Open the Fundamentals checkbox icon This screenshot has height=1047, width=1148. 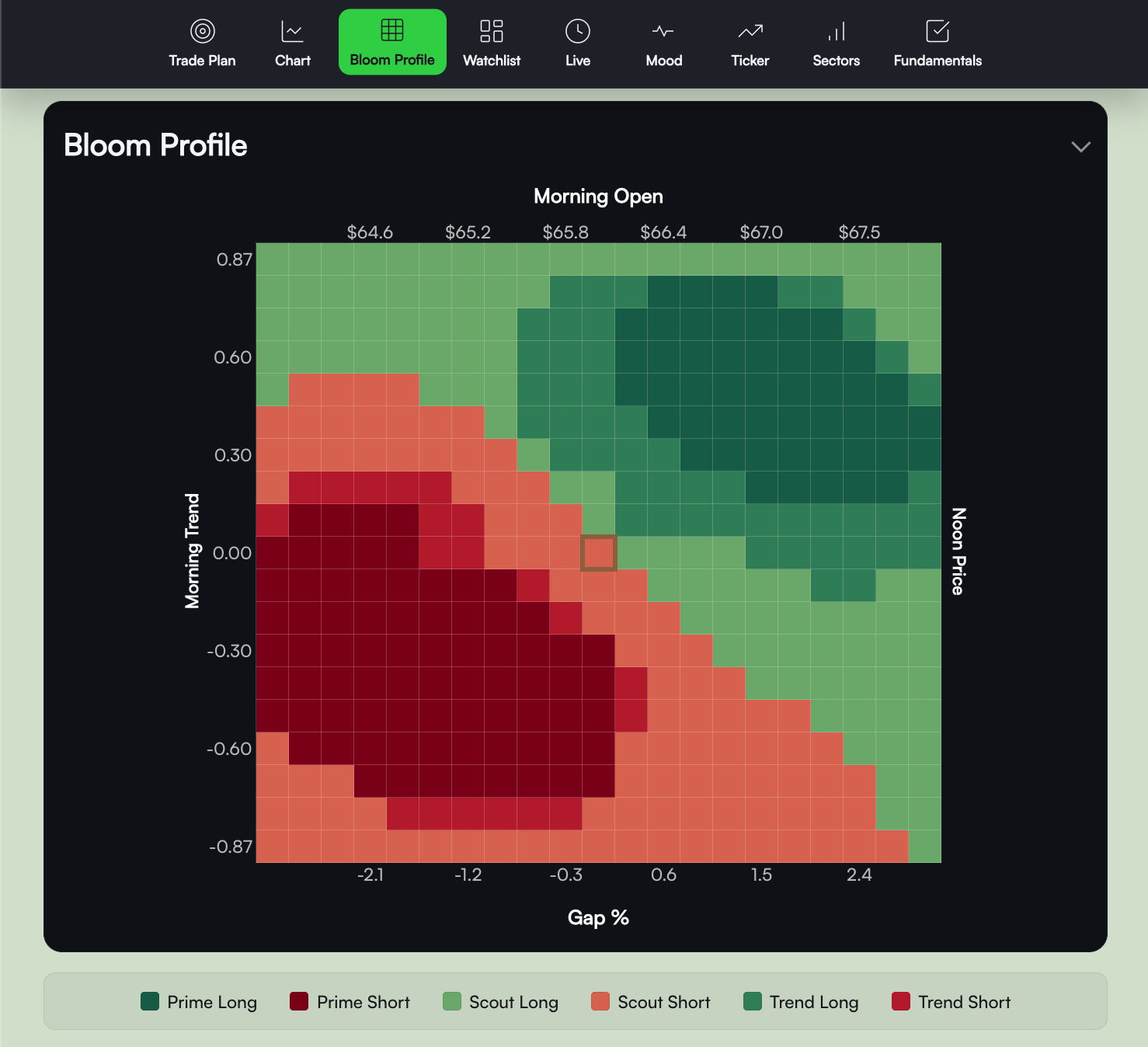938,31
